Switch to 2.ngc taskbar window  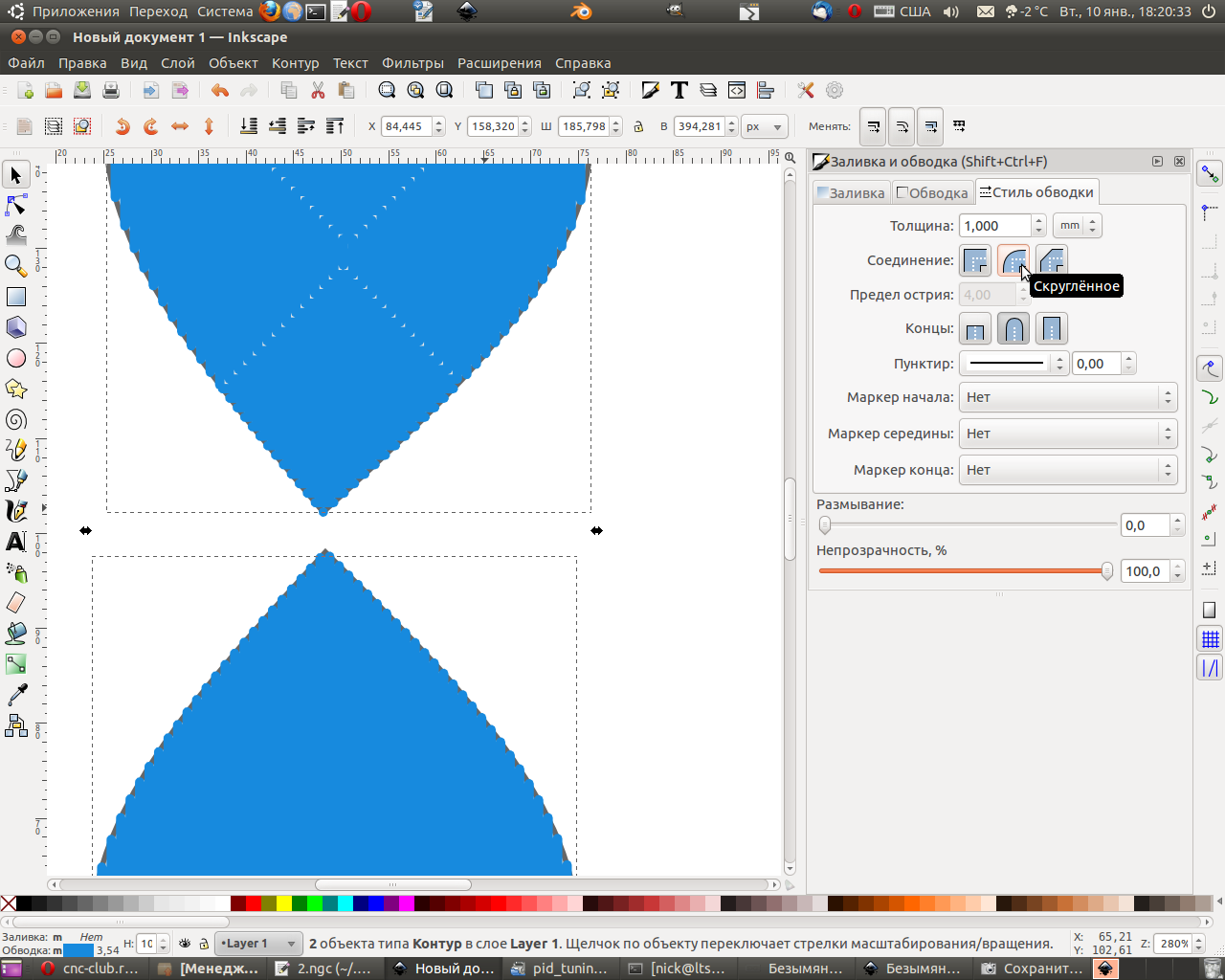(x=323, y=969)
